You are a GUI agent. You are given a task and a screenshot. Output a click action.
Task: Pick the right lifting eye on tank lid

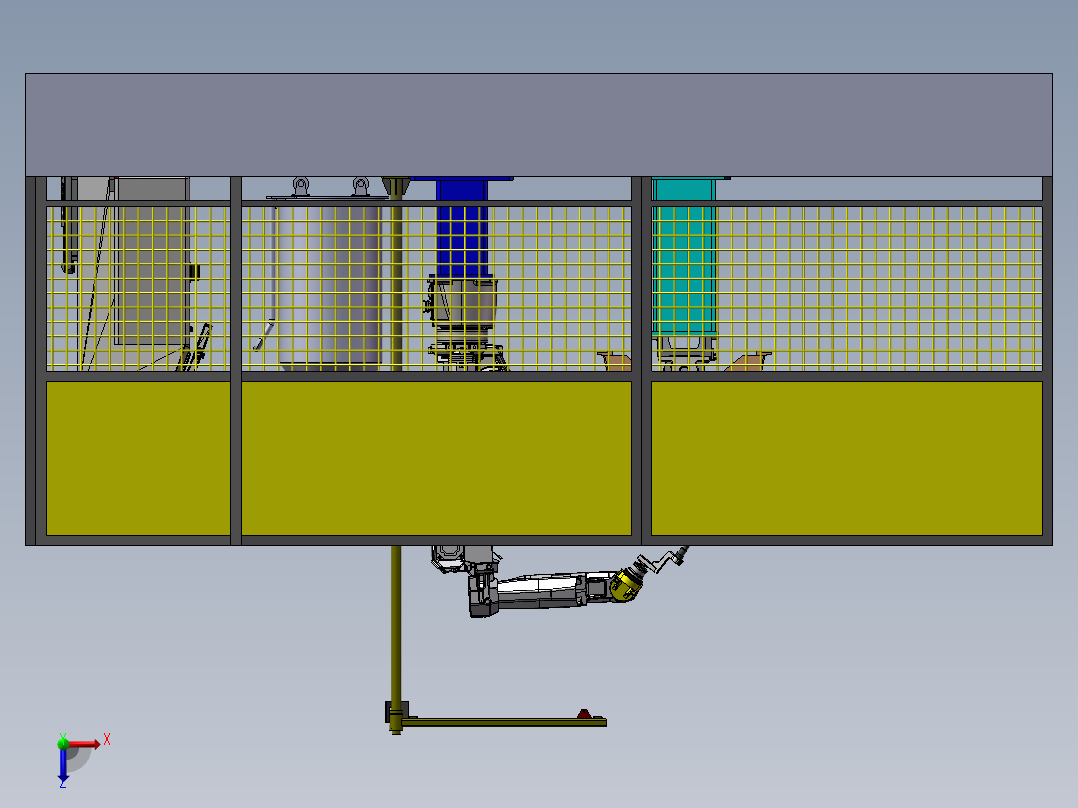coord(361,186)
